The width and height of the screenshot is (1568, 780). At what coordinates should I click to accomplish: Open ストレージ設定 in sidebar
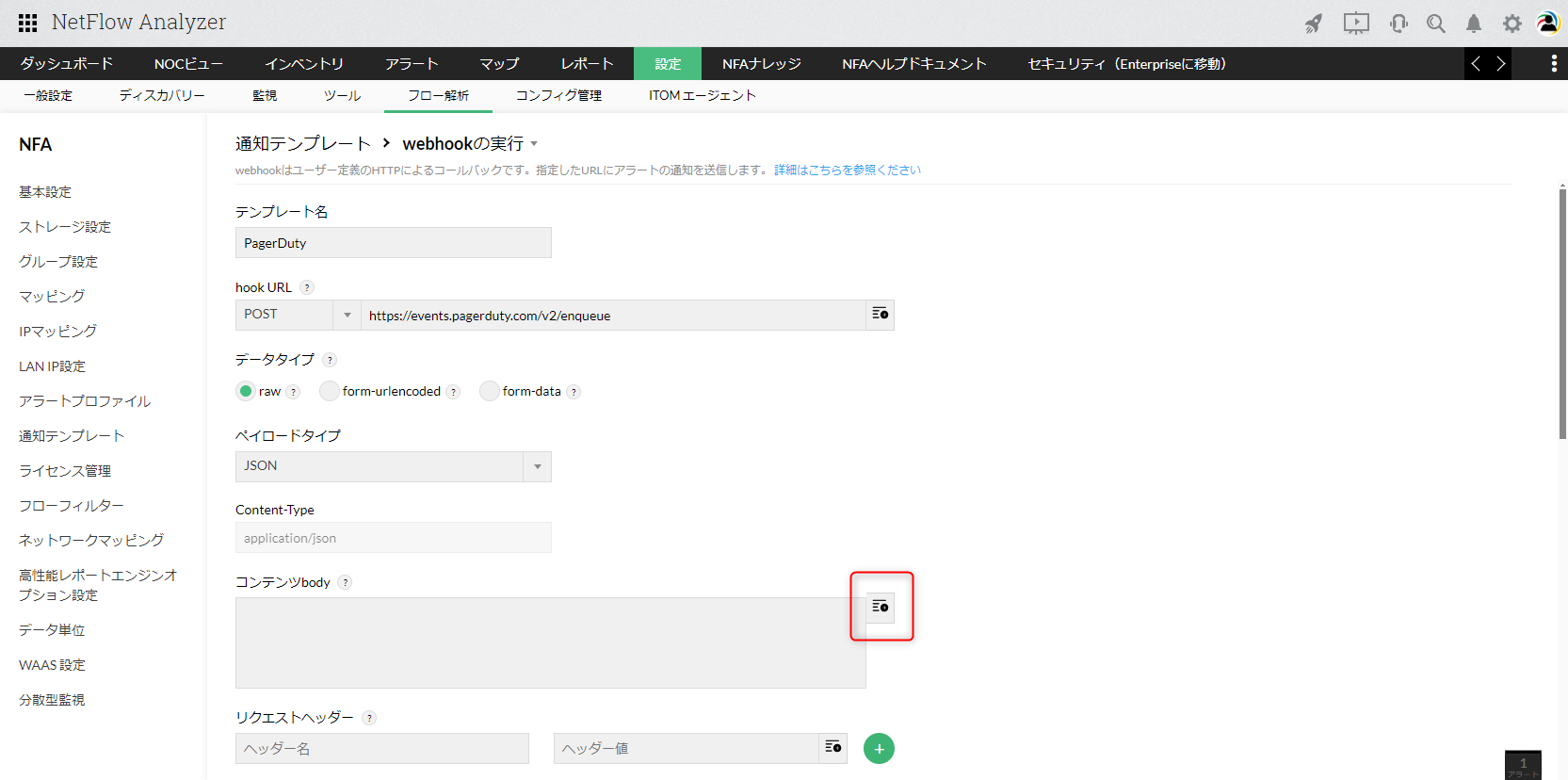65,227
